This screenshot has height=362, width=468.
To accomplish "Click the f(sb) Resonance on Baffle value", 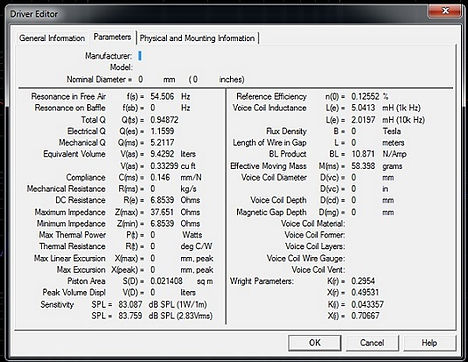I will [x=153, y=108].
